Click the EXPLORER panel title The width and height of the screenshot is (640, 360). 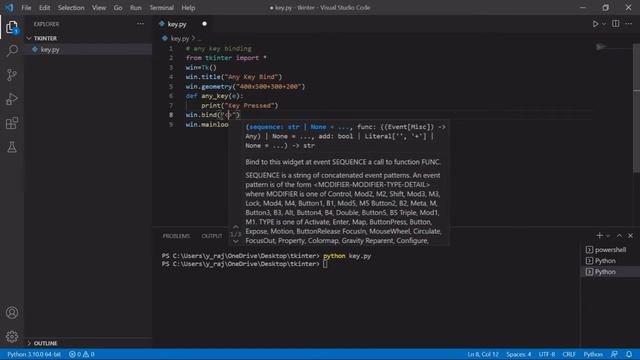46,24
